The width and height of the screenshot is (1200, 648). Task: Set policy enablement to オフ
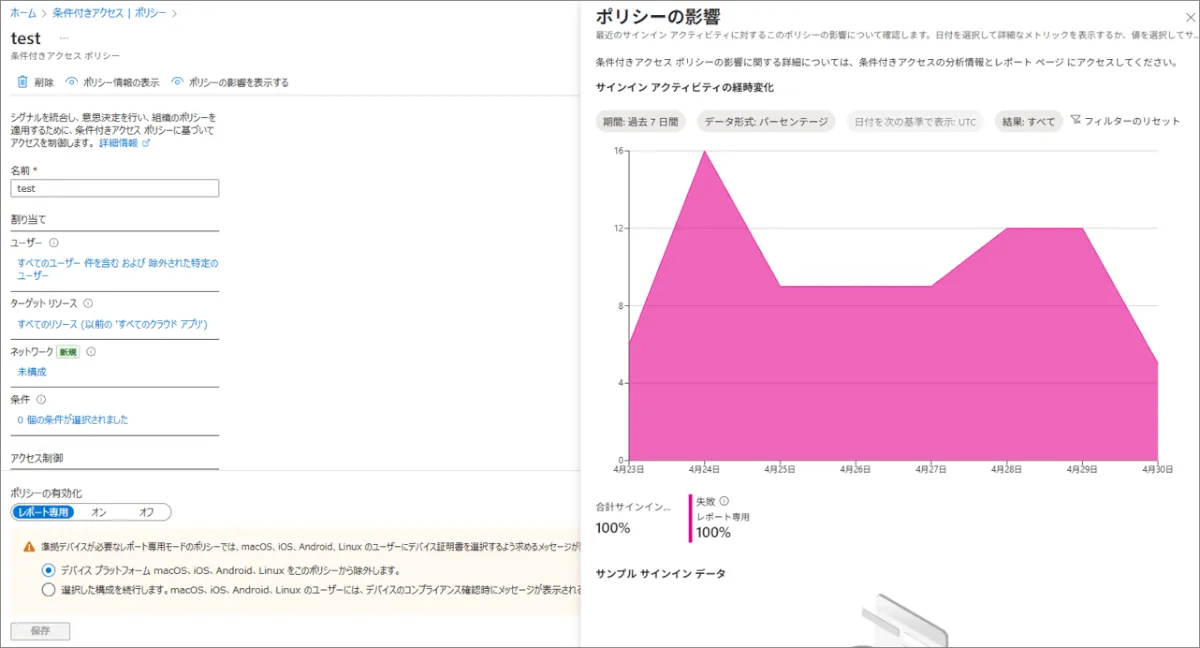click(x=146, y=512)
